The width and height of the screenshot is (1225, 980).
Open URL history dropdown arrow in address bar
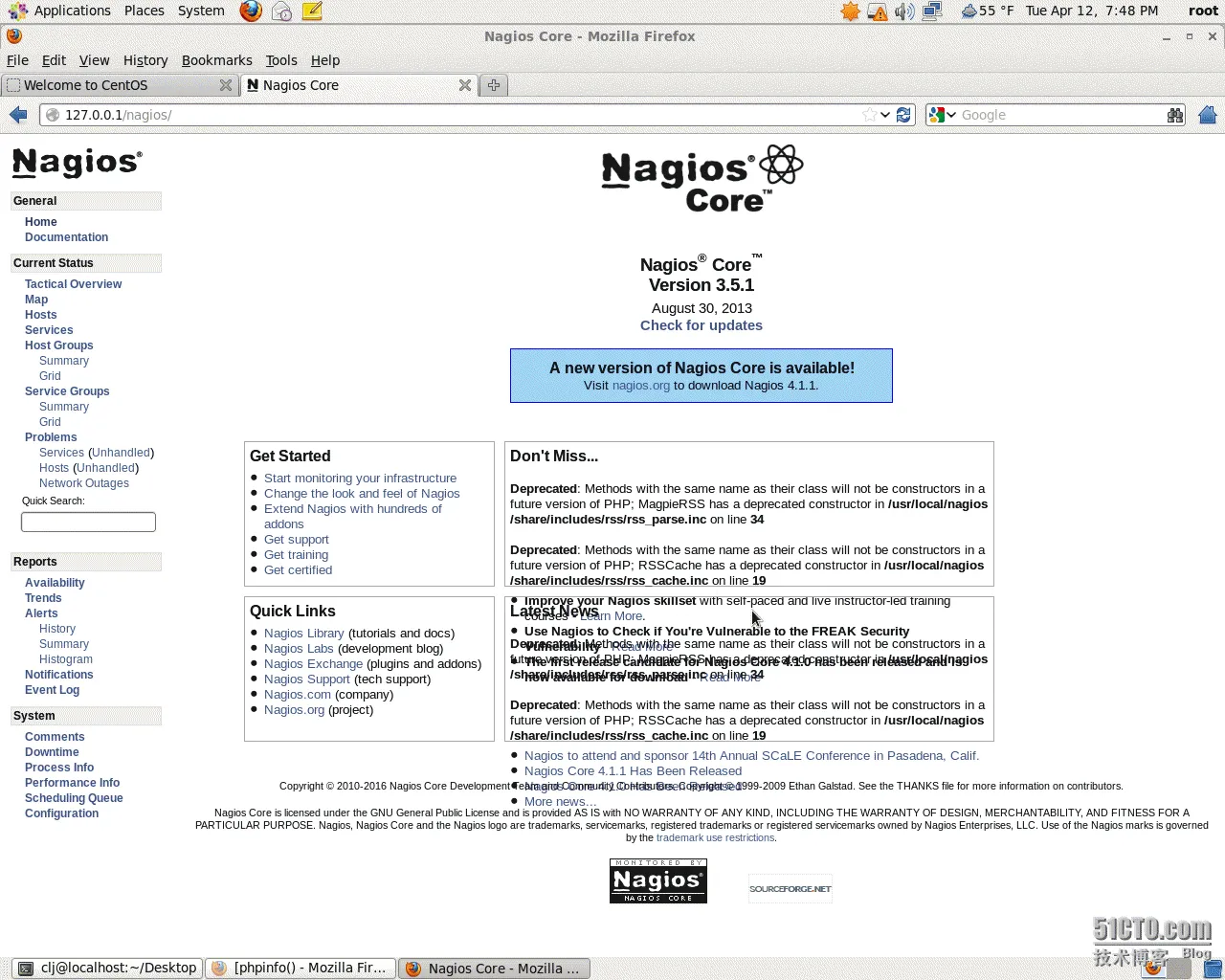pos(885,115)
